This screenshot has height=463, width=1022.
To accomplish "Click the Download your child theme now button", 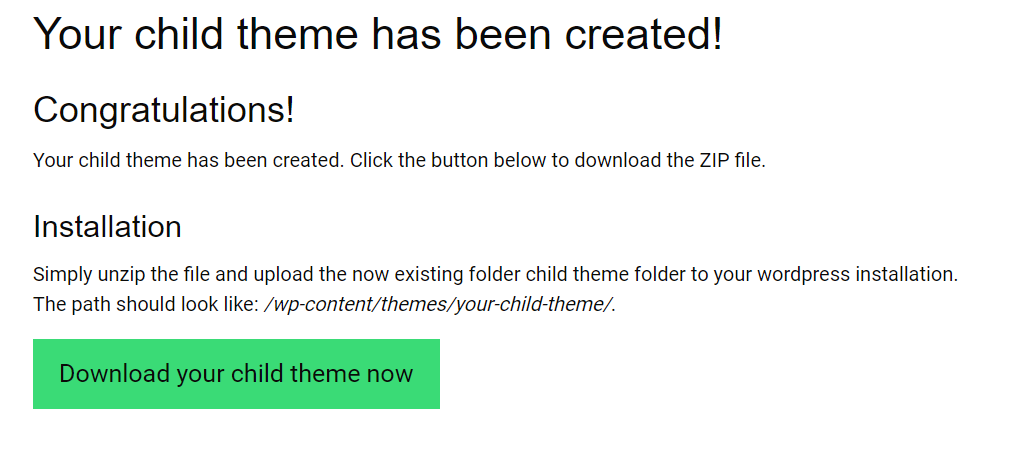I will (x=236, y=374).
